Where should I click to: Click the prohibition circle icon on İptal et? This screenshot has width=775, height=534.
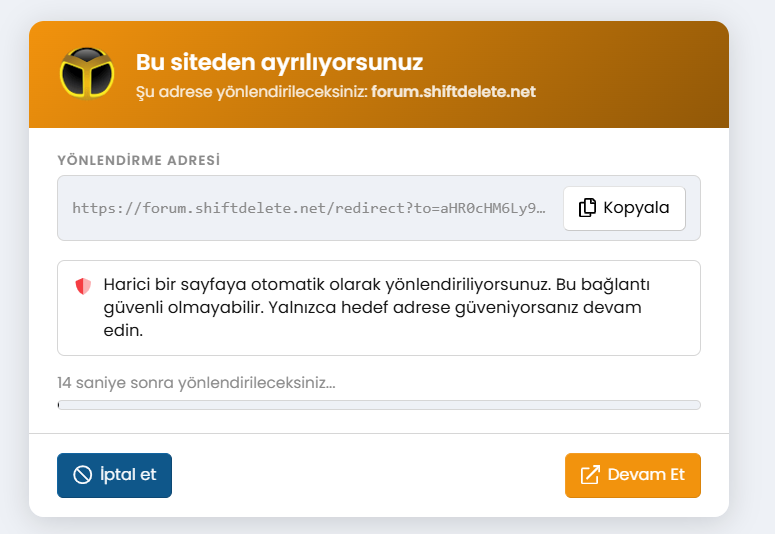(x=83, y=475)
